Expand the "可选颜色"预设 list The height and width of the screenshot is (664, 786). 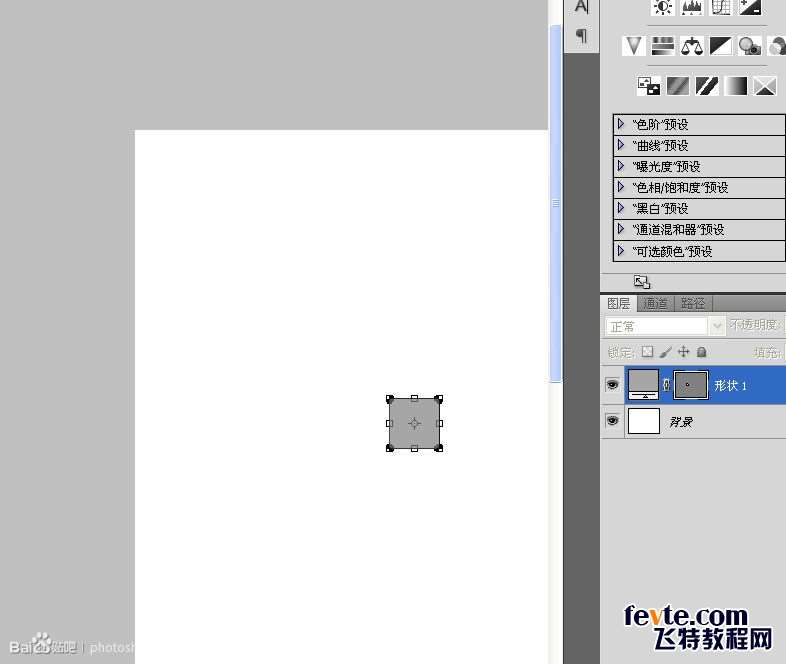pos(621,251)
